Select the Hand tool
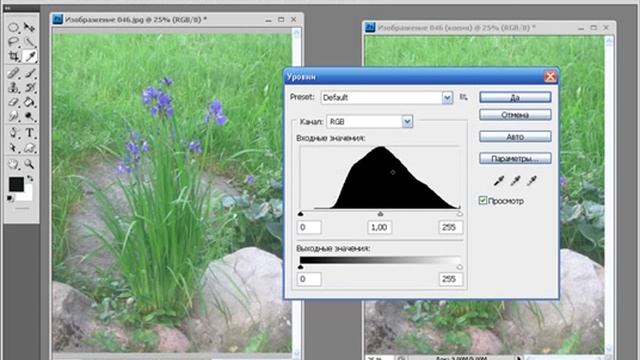 click(x=13, y=164)
